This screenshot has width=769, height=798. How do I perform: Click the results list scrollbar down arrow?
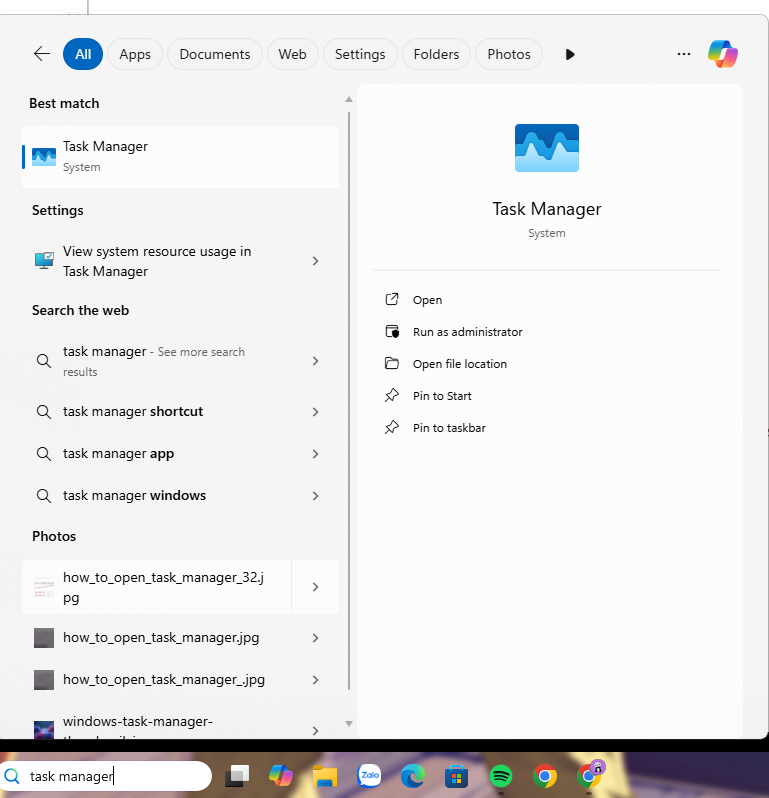pos(349,723)
